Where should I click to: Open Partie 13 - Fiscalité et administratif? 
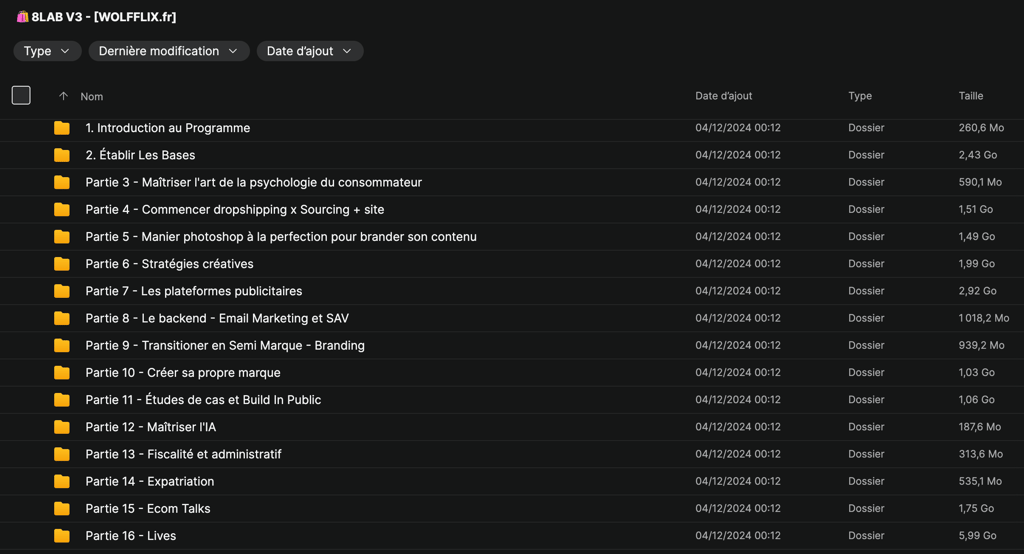[183, 454]
